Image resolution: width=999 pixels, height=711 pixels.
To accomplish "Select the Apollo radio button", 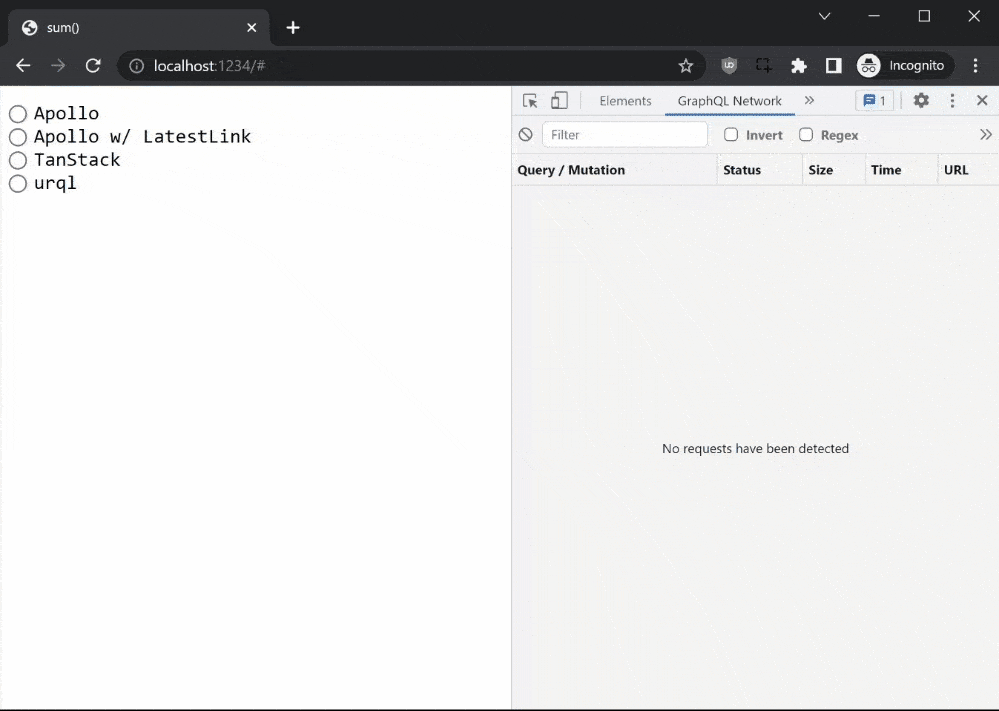I will (18, 114).
